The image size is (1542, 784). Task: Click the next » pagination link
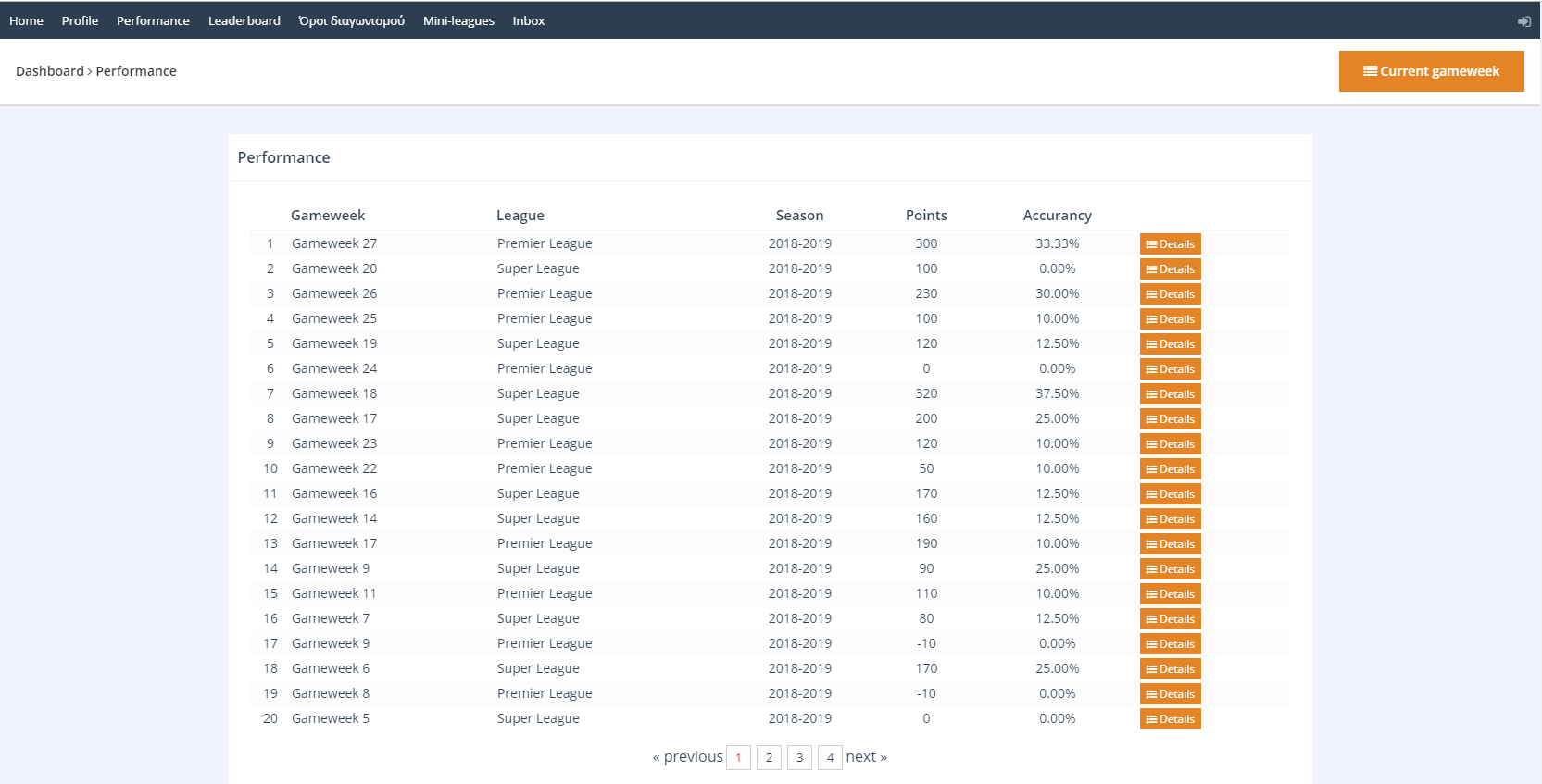point(866,757)
